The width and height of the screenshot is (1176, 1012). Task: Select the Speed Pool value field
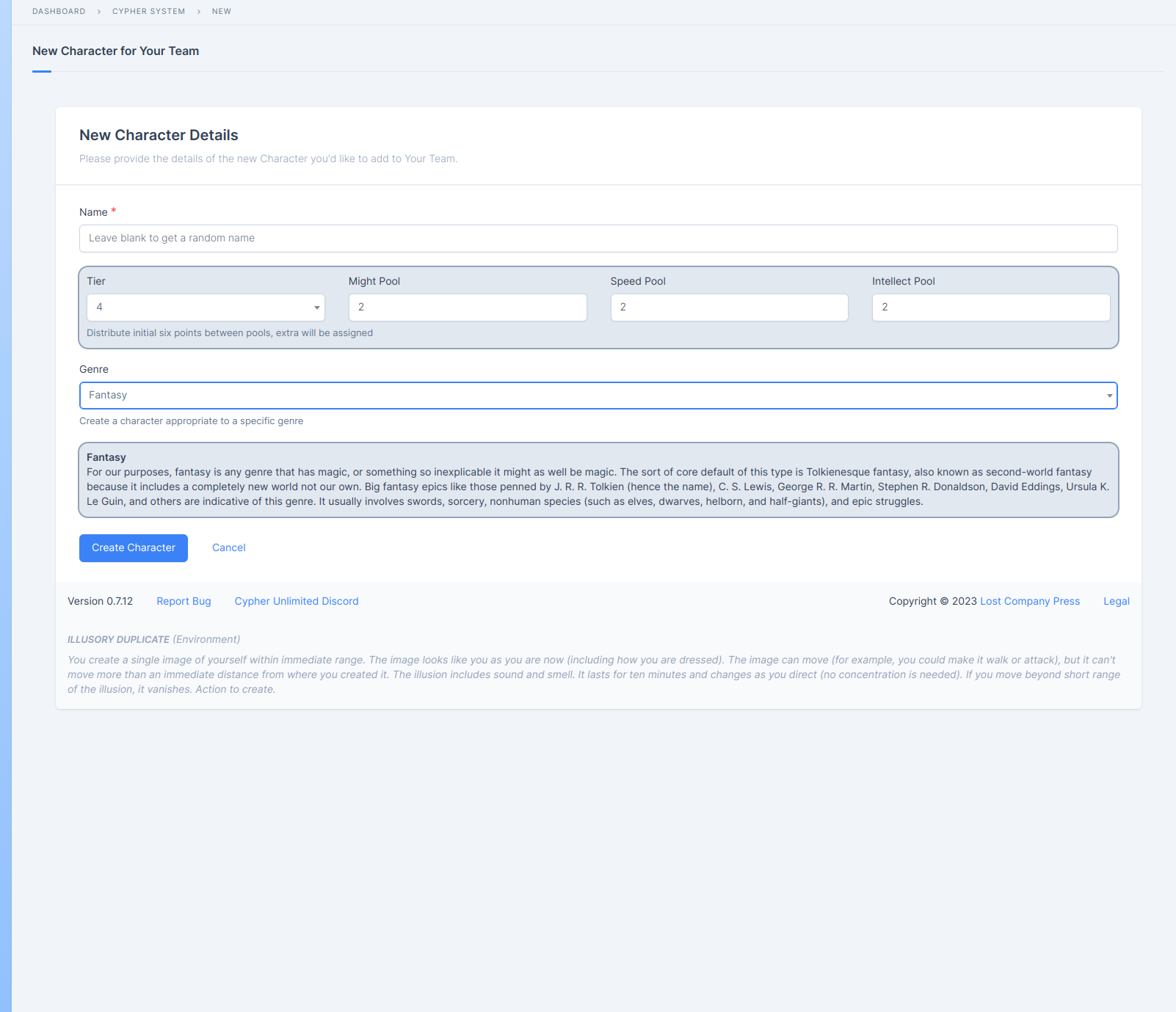(729, 307)
